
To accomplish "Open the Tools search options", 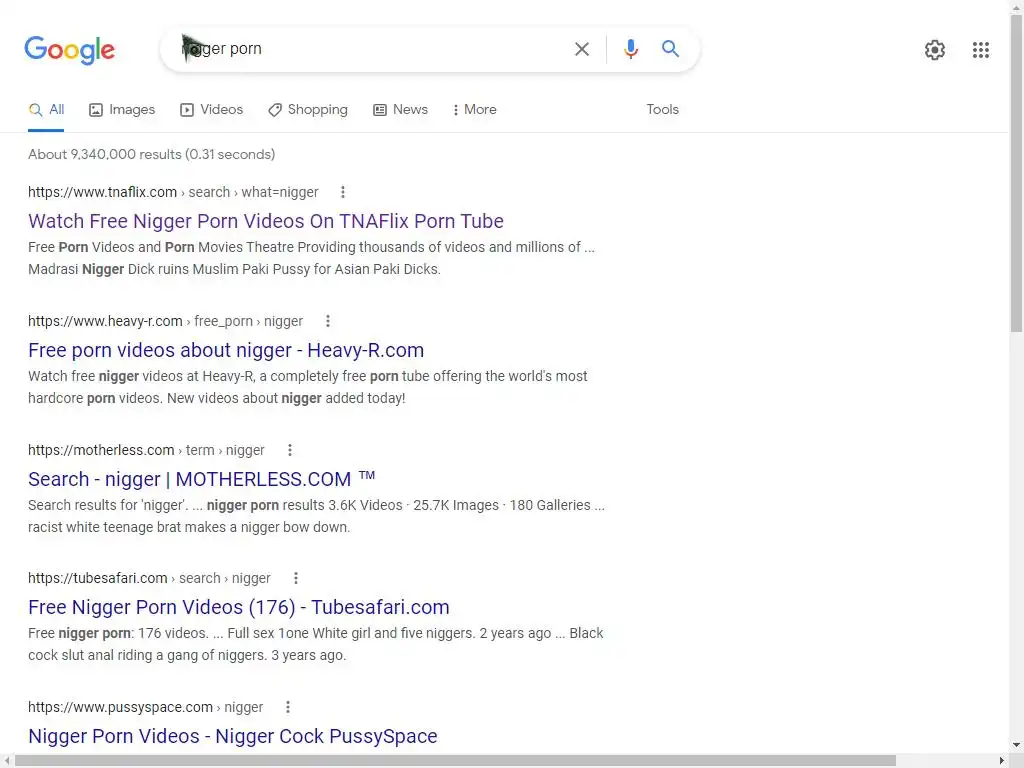I will point(662,110).
